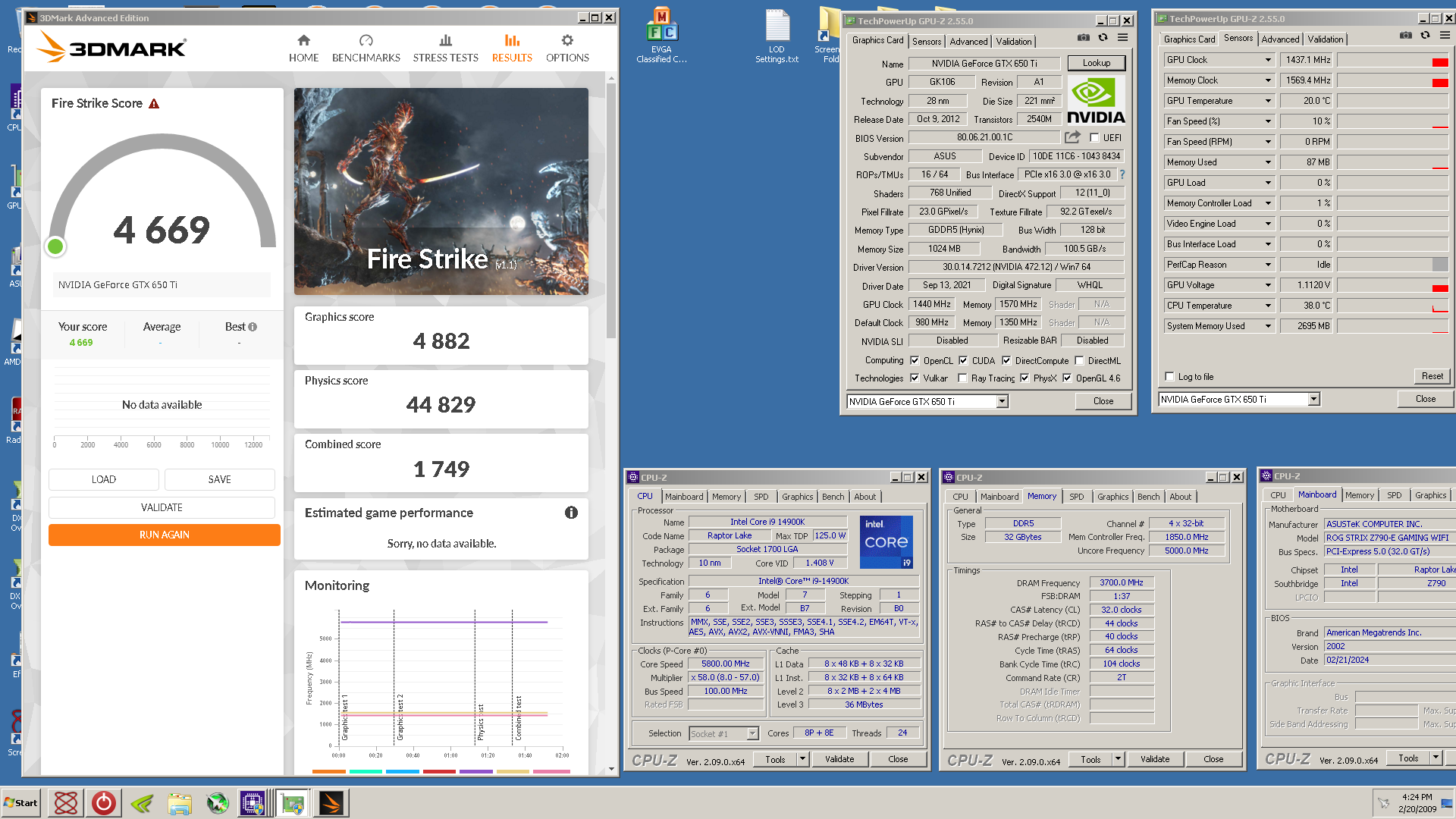
Task: Click the SAVE button in 3DMark
Action: 219,479
